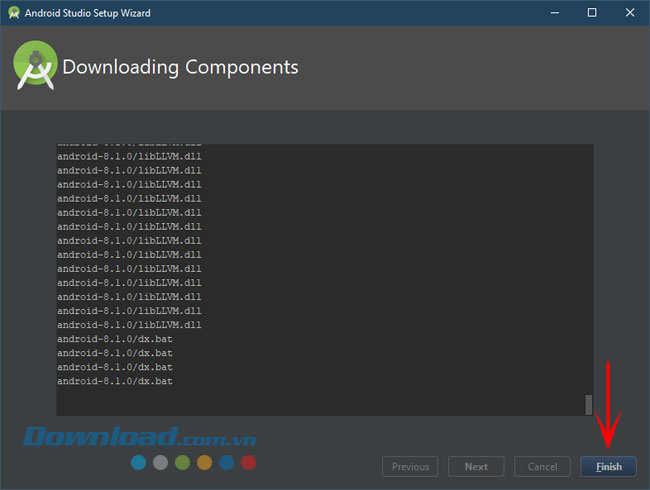This screenshot has width=650, height=490.
Task: Click the last 'android-8.1.0/dx.bat' log line
Action: (x=115, y=381)
